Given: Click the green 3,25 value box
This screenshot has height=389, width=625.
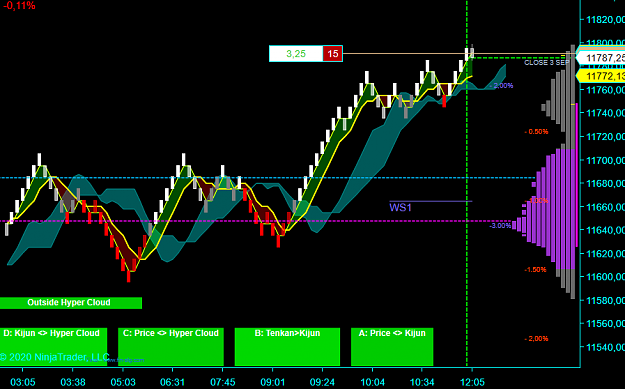Looking at the screenshot, I should (296, 53).
